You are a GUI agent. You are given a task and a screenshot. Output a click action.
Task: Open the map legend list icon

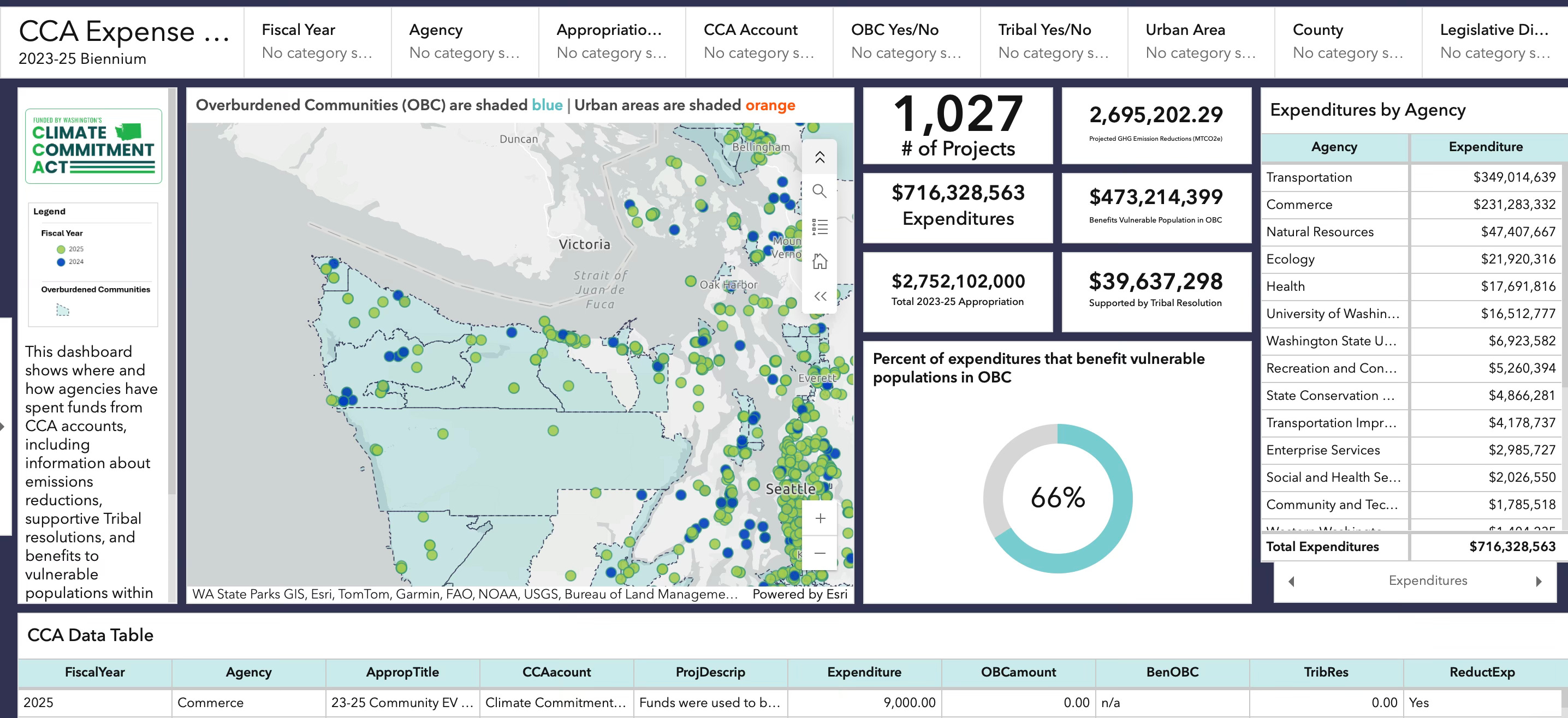(x=819, y=227)
